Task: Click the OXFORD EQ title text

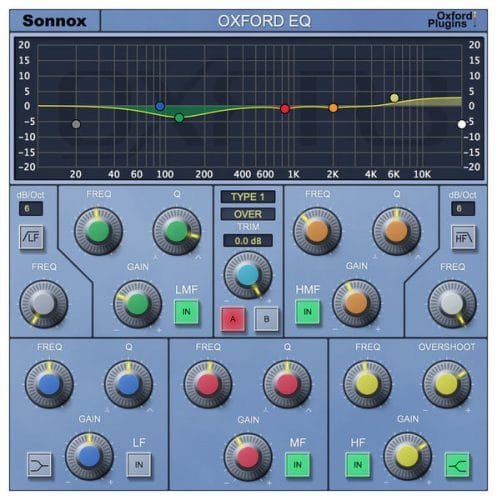Action: click(x=264, y=21)
